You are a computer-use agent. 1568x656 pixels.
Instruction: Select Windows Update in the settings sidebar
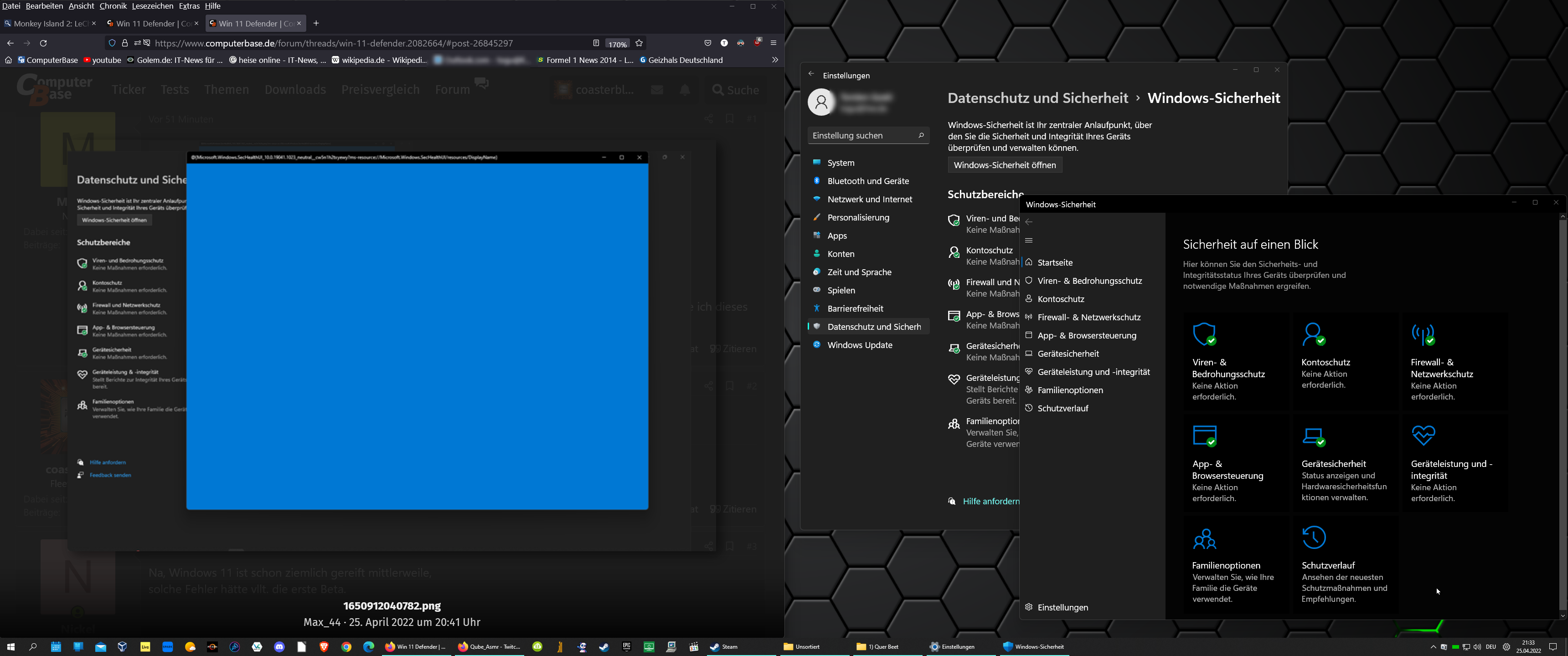860,345
